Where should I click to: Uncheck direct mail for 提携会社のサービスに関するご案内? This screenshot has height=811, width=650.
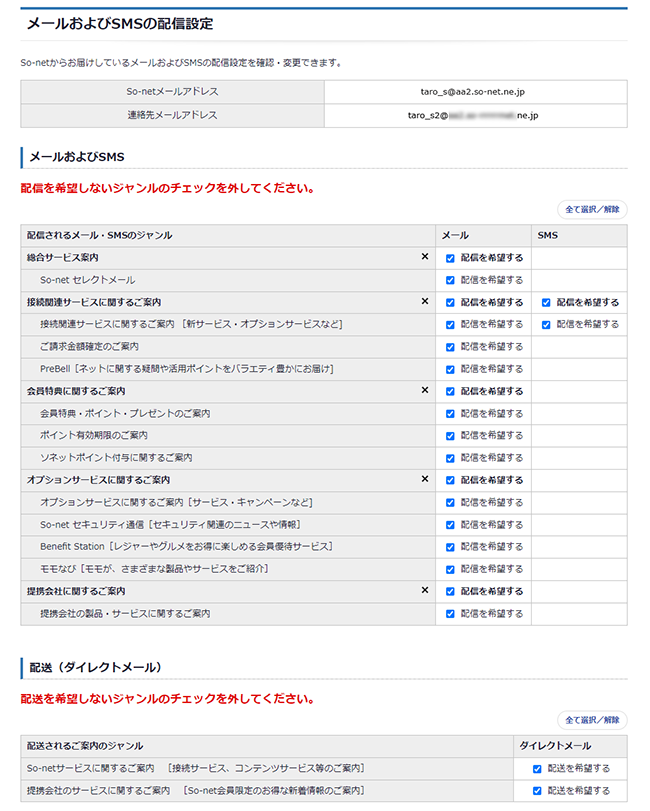(x=537, y=791)
